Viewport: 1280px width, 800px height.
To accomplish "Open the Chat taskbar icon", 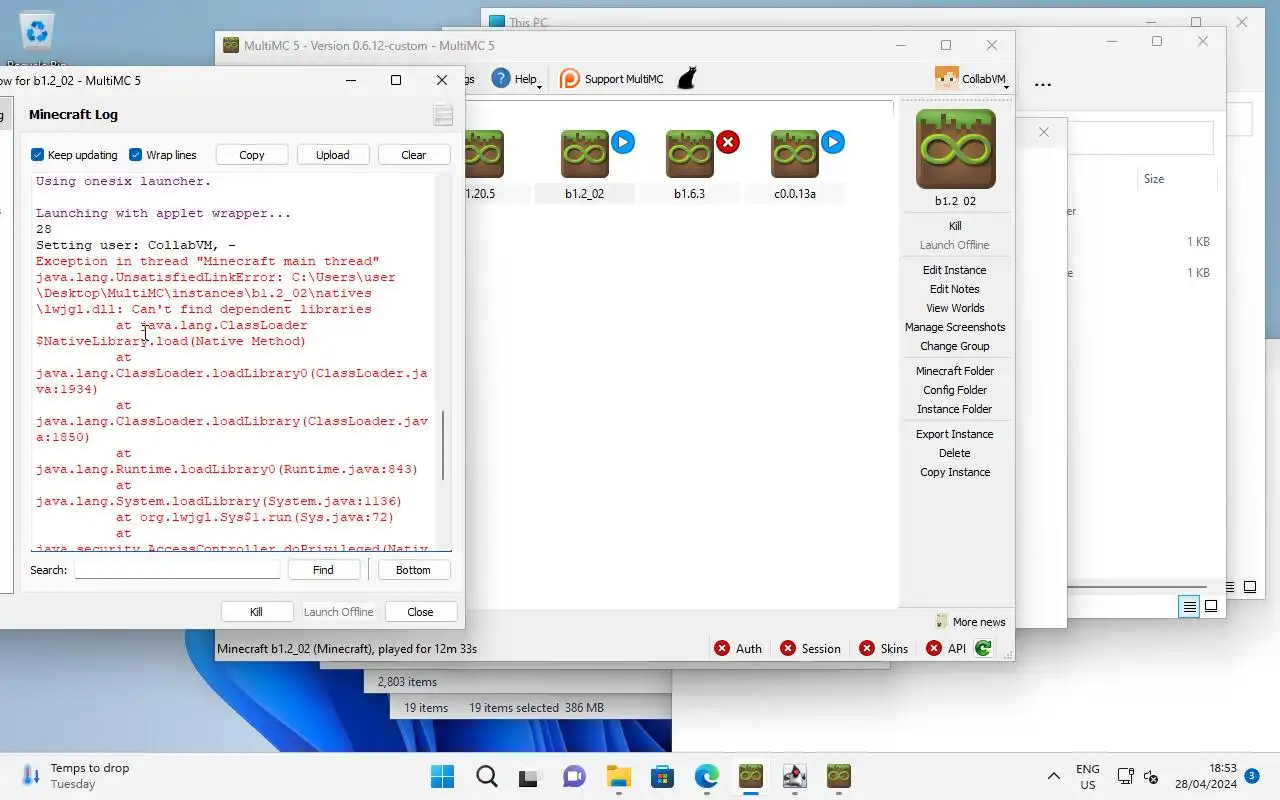I will (574, 776).
